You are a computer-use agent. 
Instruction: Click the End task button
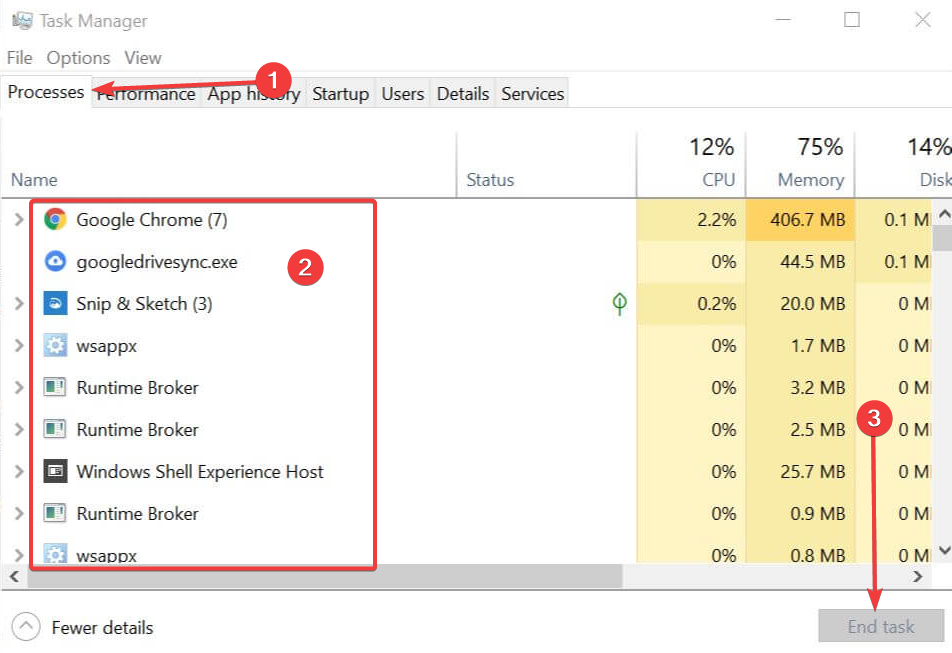click(x=881, y=626)
